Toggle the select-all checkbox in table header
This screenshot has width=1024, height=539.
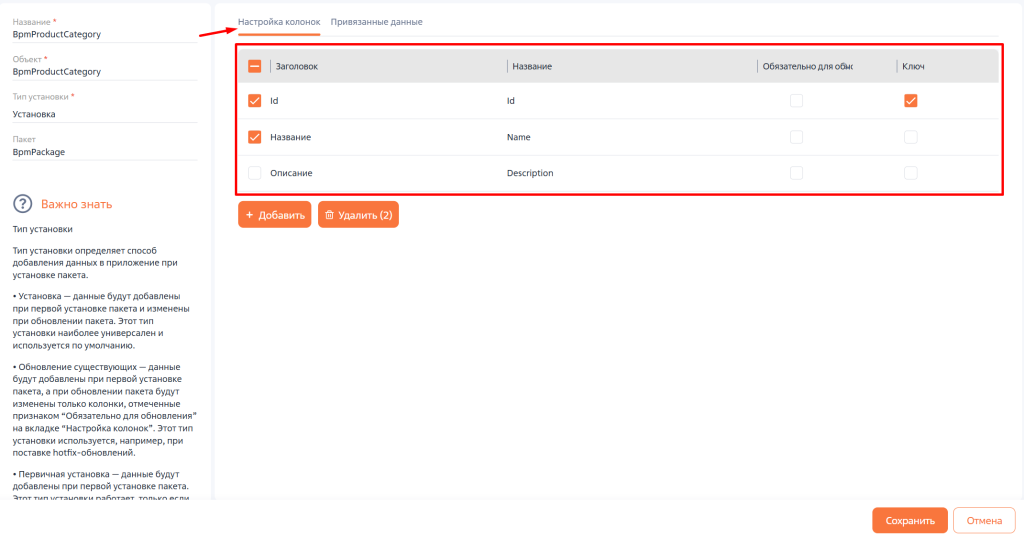pyautogui.click(x=254, y=66)
